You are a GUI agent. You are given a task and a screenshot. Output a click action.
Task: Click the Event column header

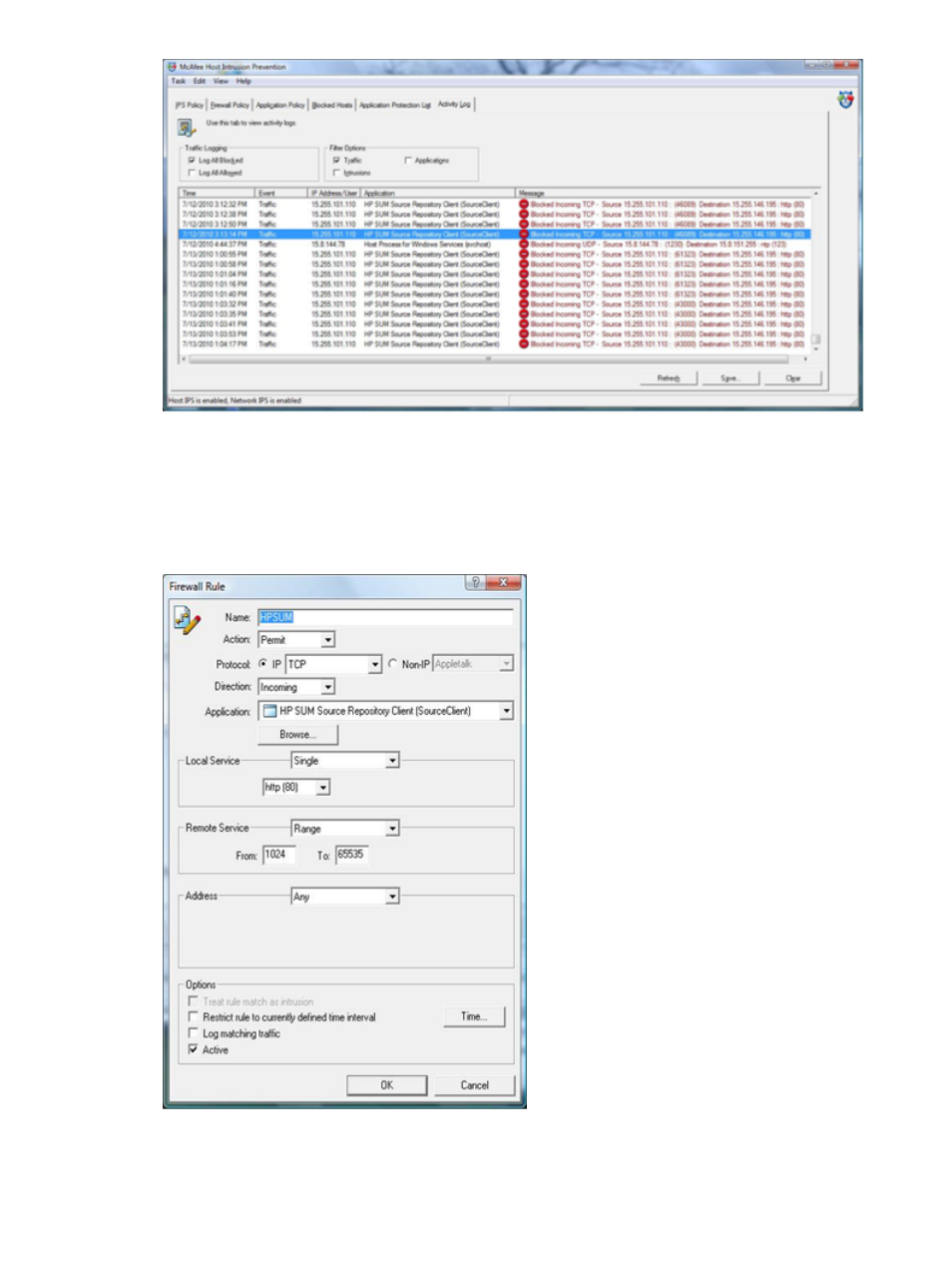pyautogui.click(x=281, y=193)
